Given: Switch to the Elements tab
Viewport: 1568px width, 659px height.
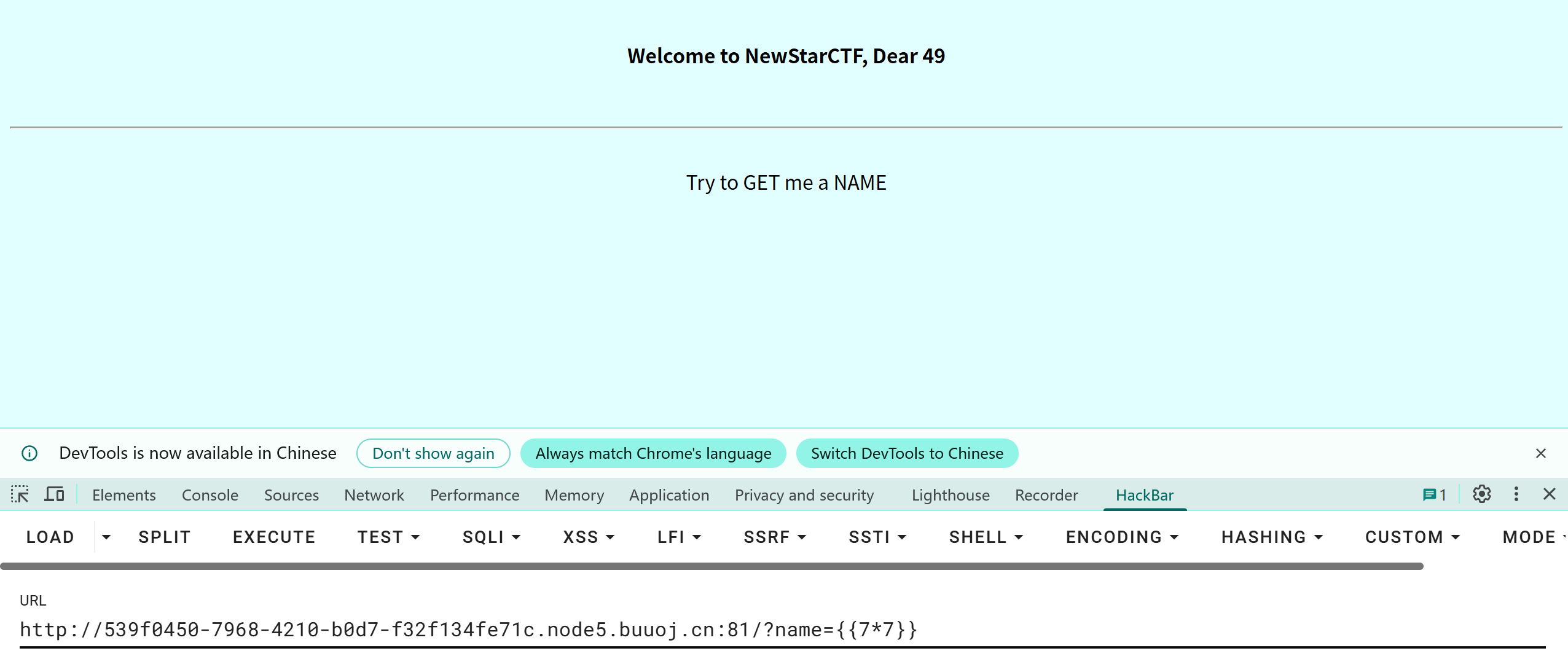Looking at the screenshot, I should pos(124,494).
